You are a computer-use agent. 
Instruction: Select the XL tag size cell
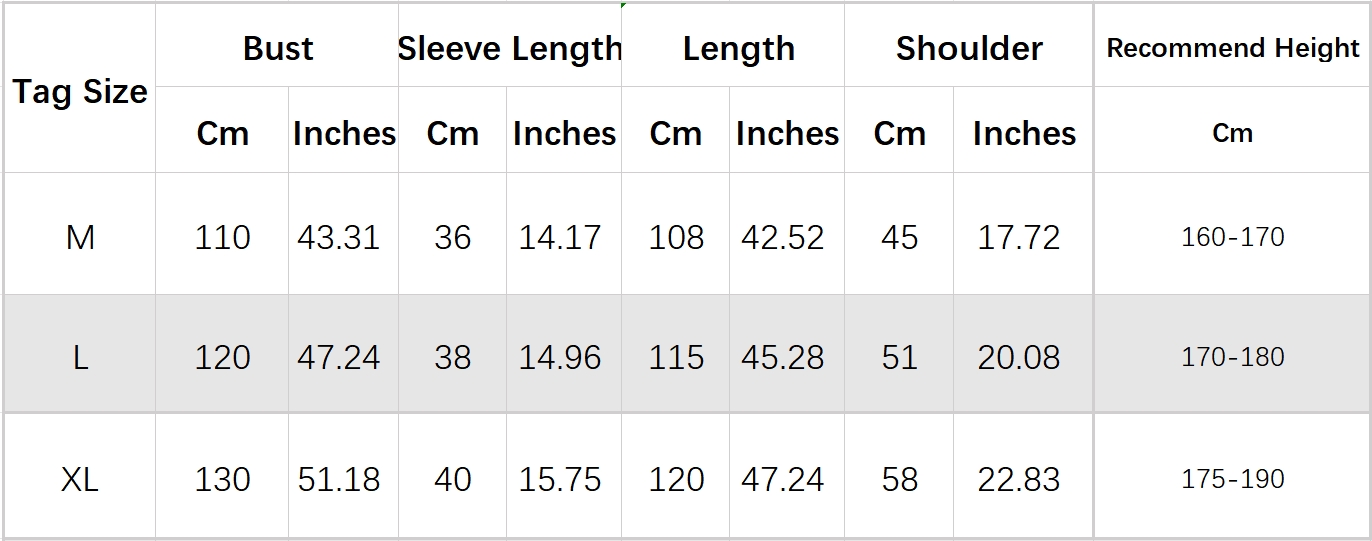click(80, 480)
